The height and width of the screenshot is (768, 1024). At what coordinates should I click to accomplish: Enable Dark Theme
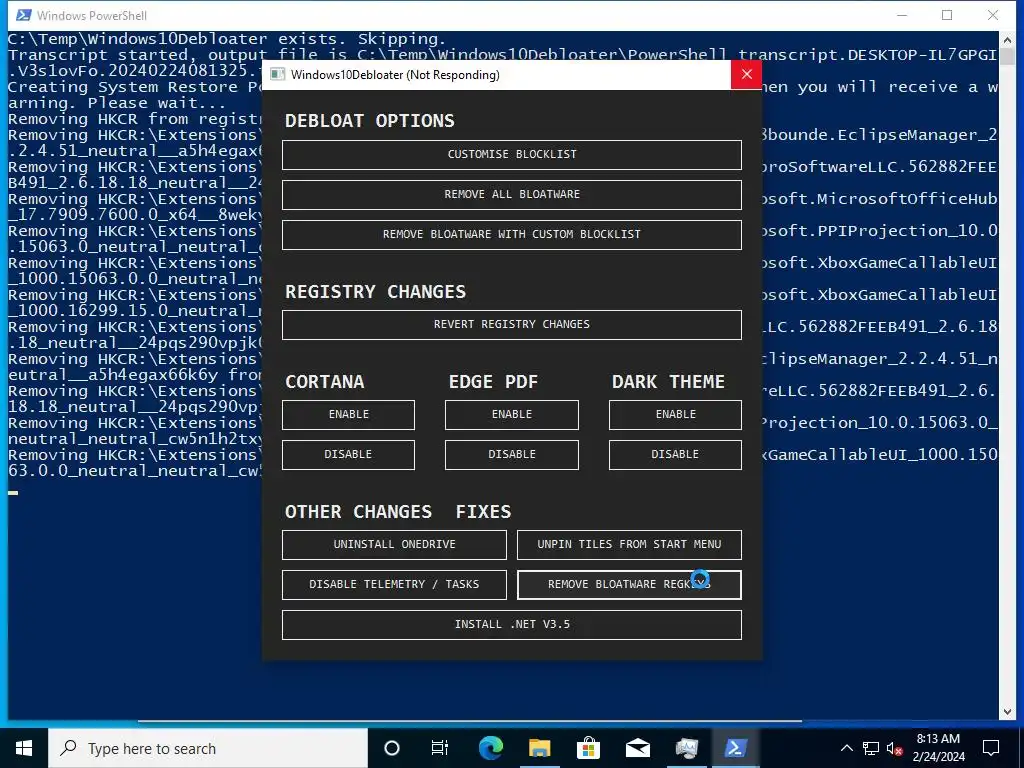(x=675, y=415)
